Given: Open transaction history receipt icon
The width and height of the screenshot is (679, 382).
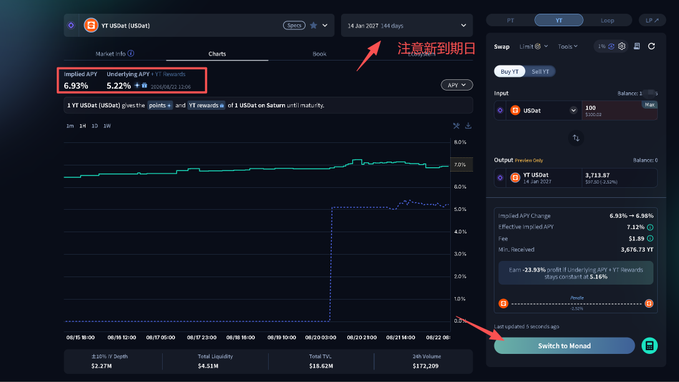Looking at the screenshot, I should point(637,46).
